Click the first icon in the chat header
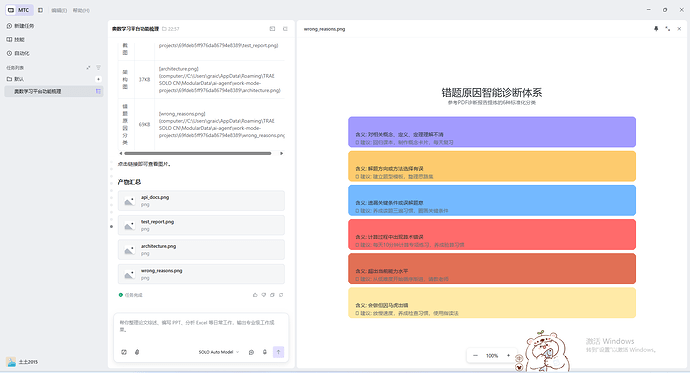Viewport: 690px width, 373px height. tap(272, 29)
